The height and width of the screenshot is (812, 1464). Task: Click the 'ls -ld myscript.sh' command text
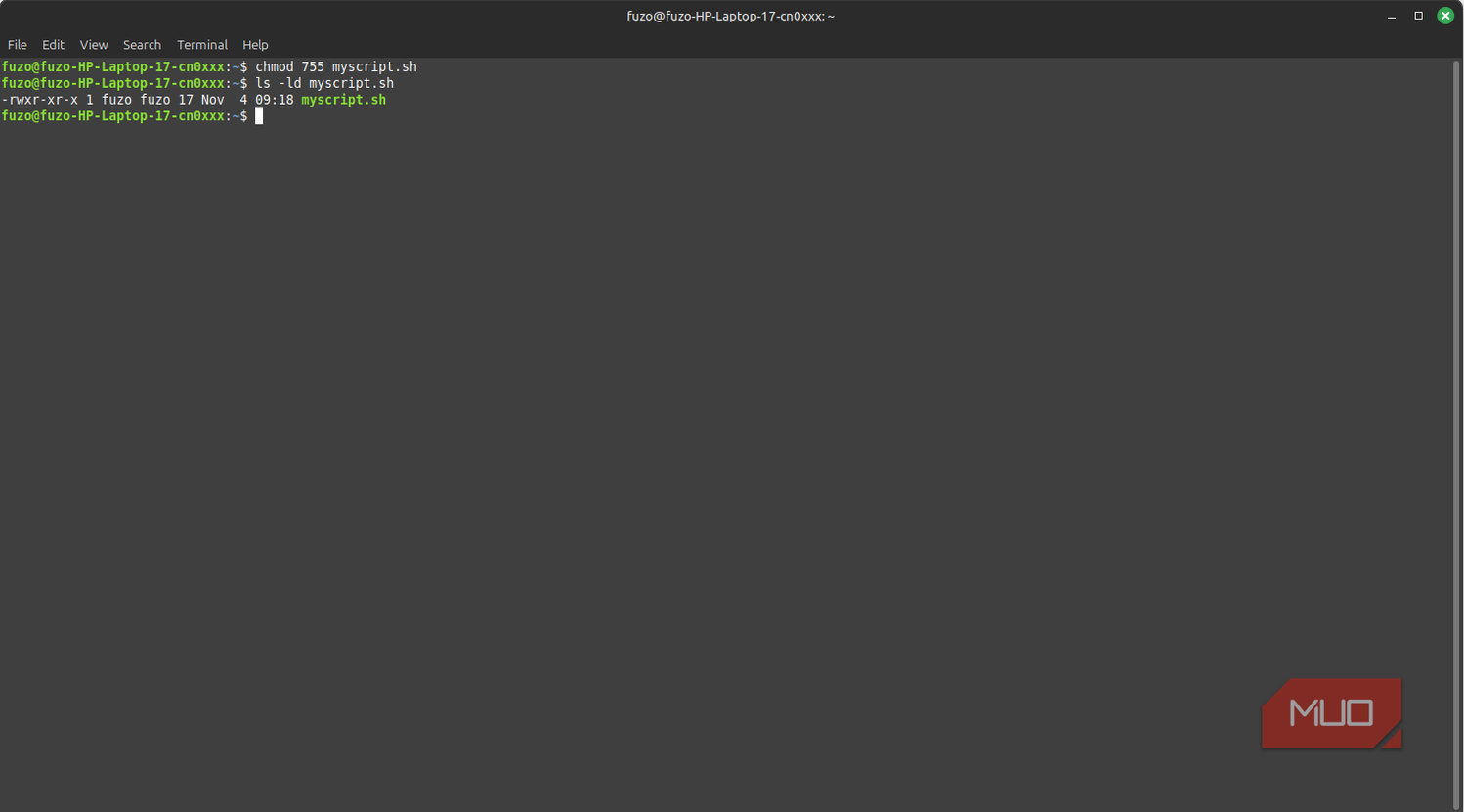click(x=324, y=83)
